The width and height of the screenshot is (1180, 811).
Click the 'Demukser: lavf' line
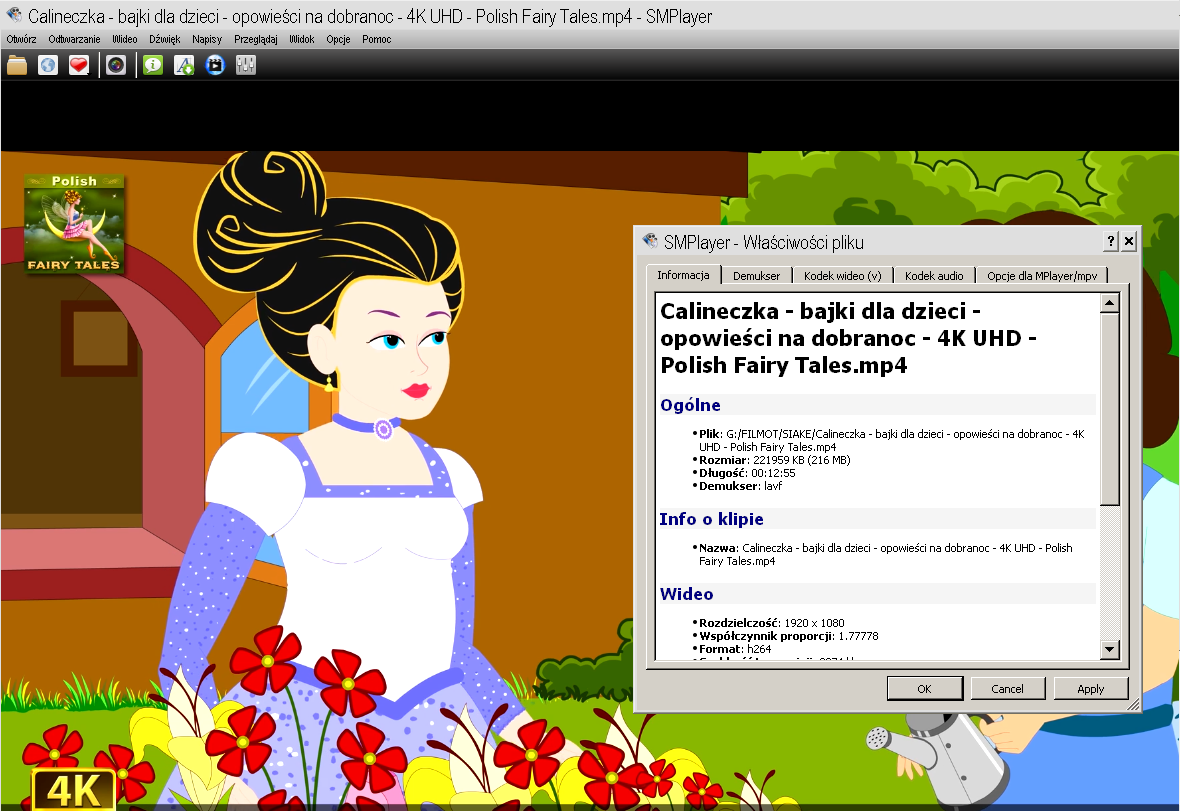click(x=741, y=486)
